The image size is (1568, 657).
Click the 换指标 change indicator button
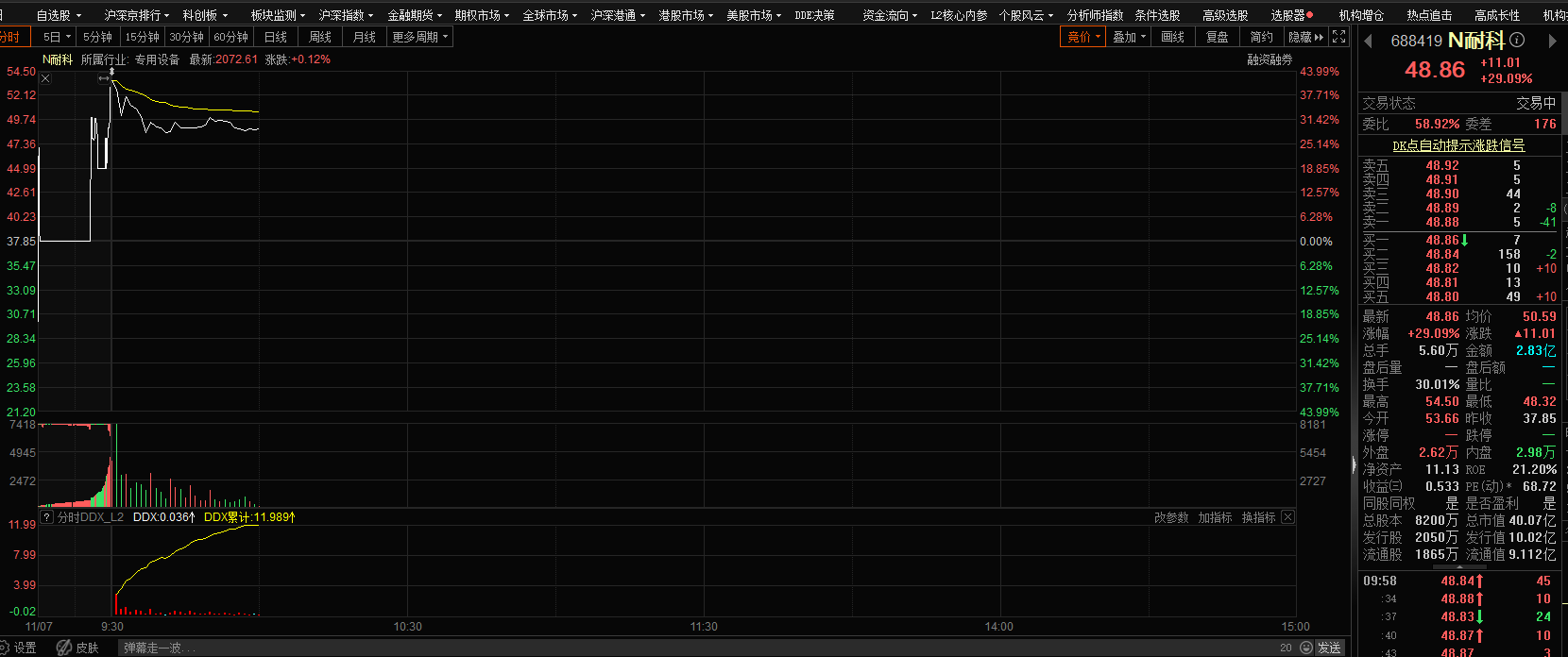point(1258,517)
